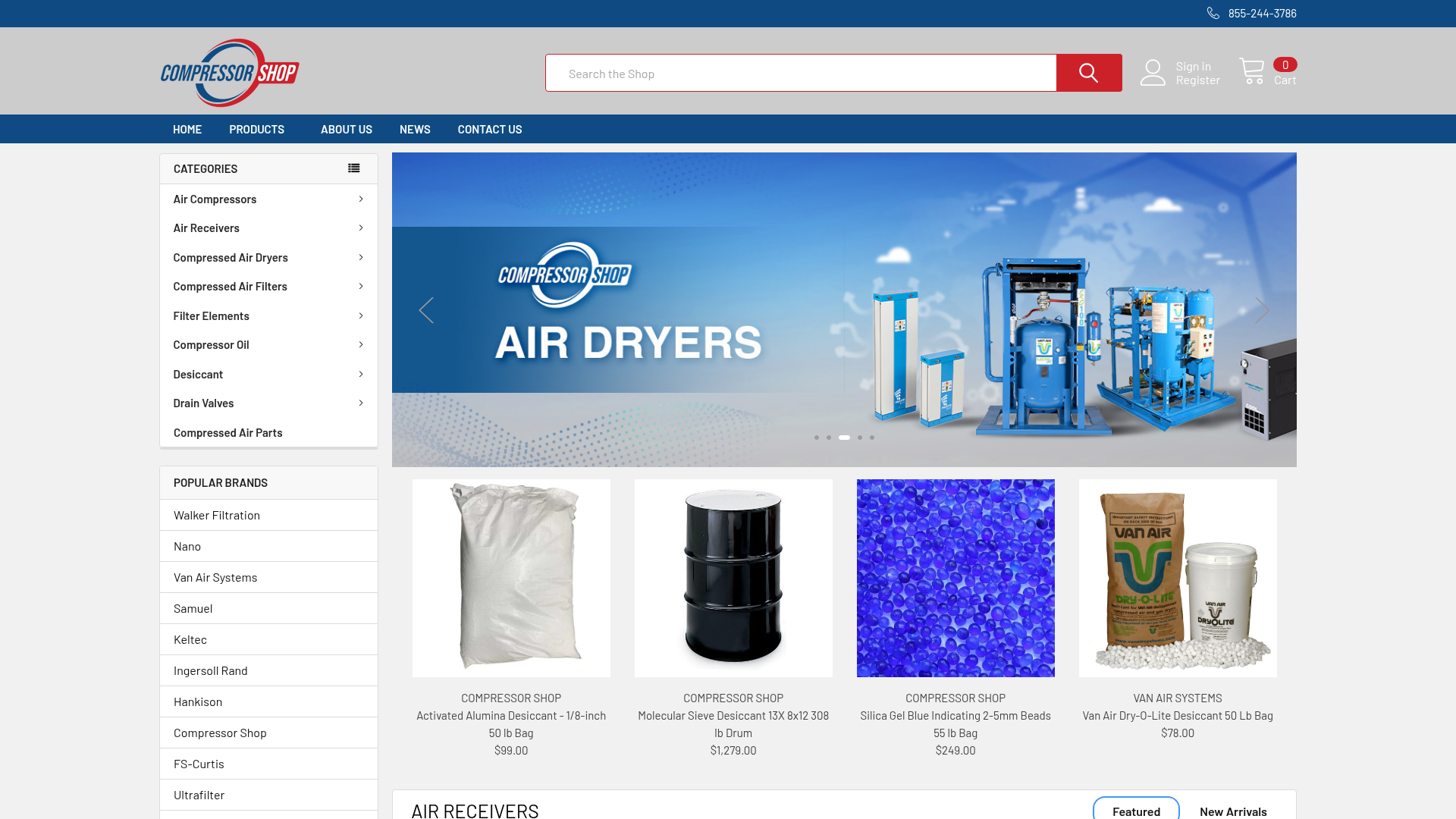Open Activated Alumina Desiccant bag thumbnail
This screenshot has width=1456, height=819.
pos(511,578)
